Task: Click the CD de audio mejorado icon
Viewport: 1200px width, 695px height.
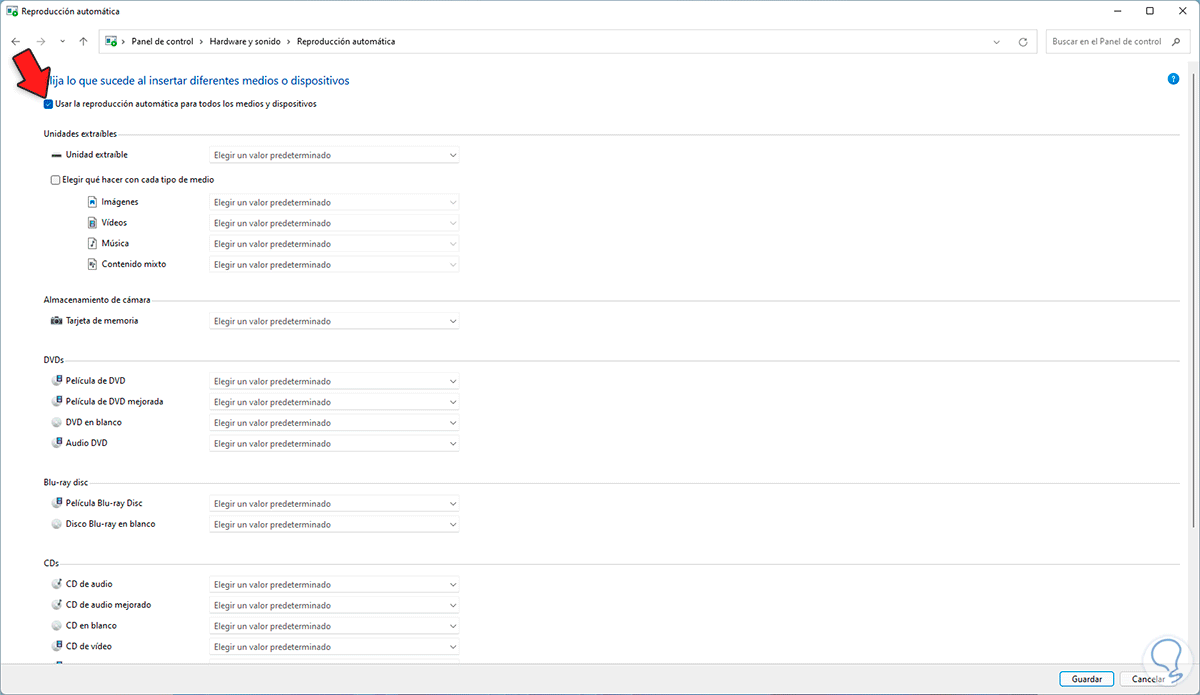Action: (x=56, y=605)
